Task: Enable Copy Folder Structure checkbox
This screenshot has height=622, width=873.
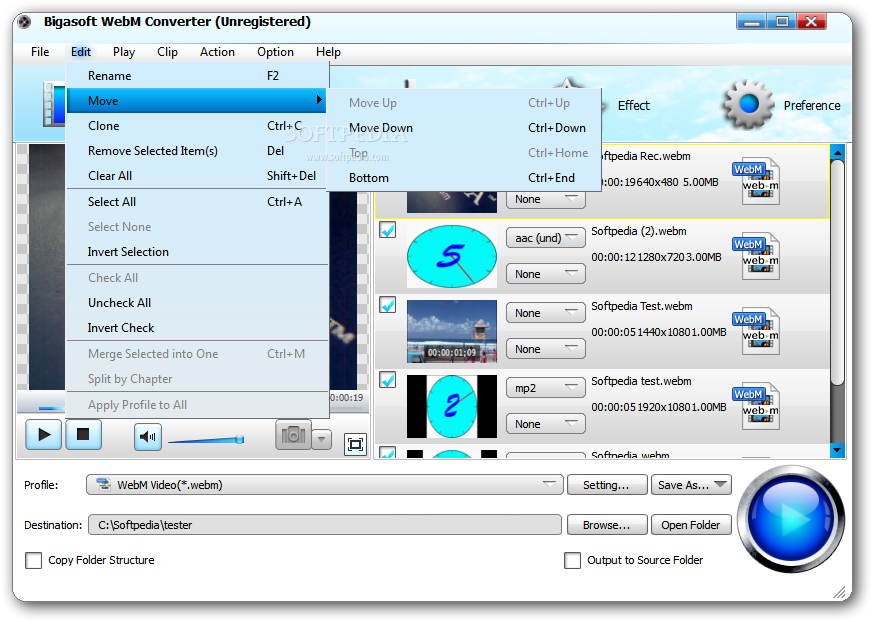Action: [x=33, y=560]
